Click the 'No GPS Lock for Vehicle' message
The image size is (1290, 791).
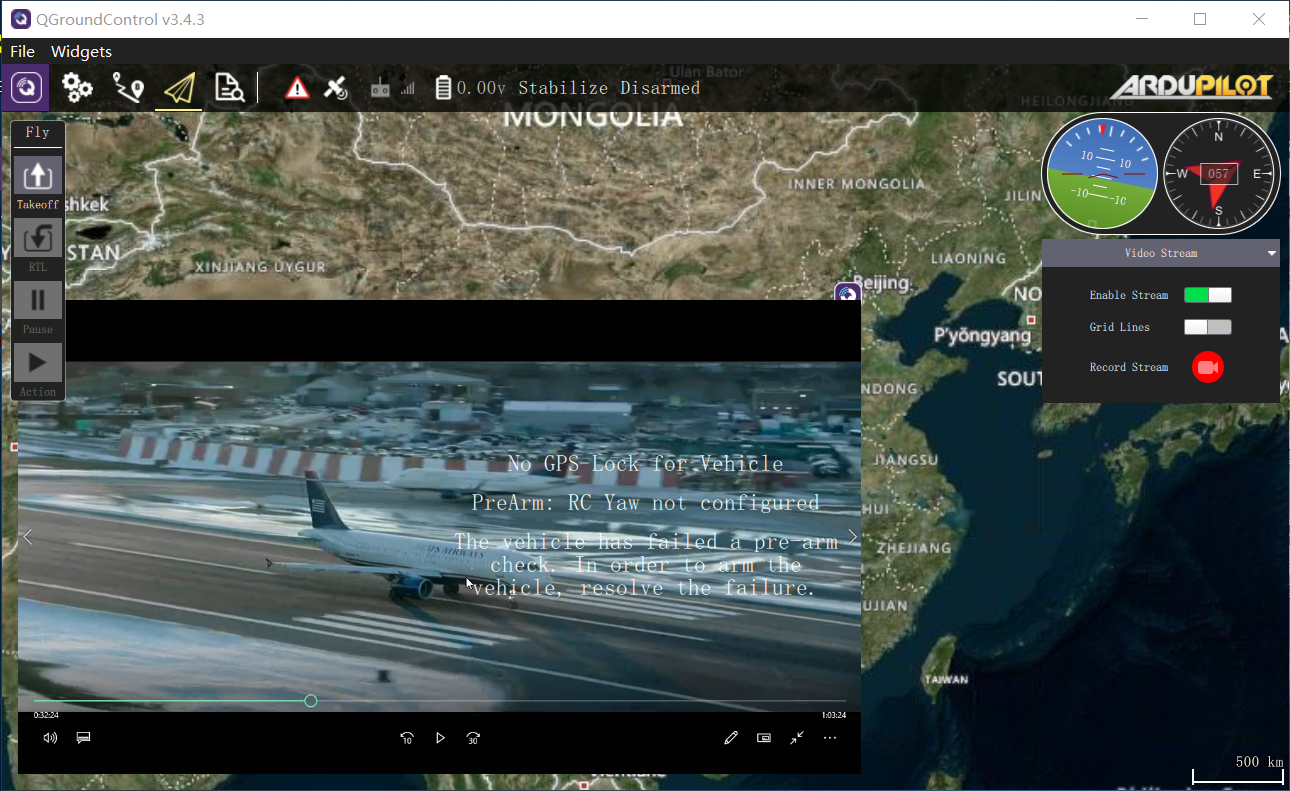point(645,463)
